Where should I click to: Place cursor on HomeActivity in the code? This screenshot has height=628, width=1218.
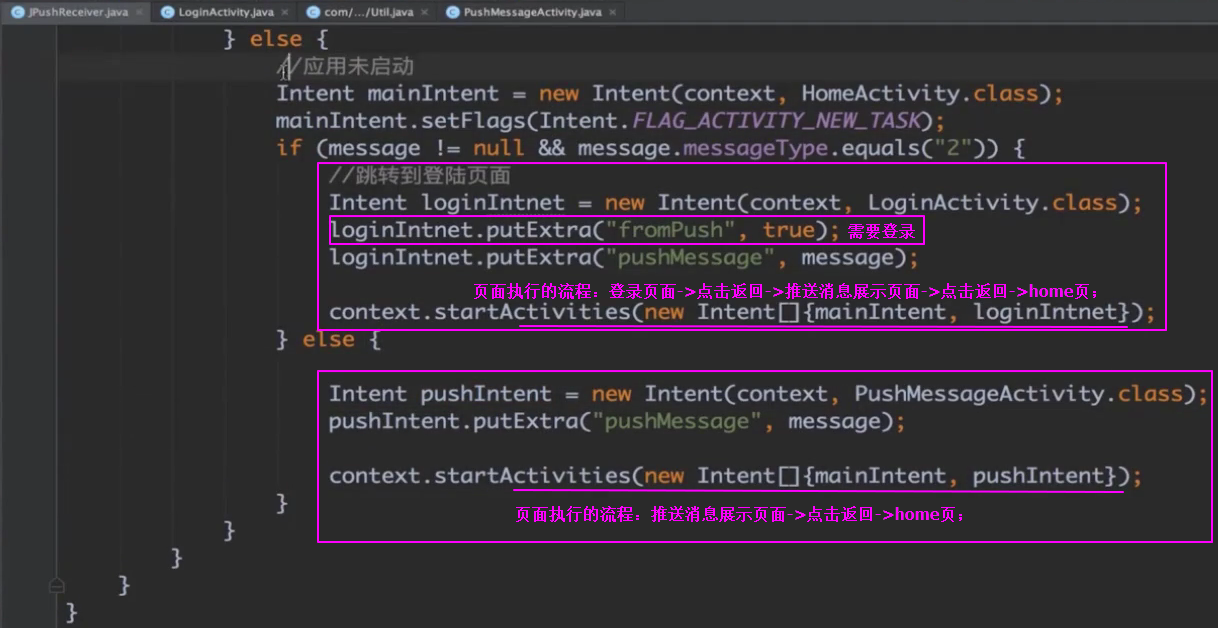coord(880,94)
